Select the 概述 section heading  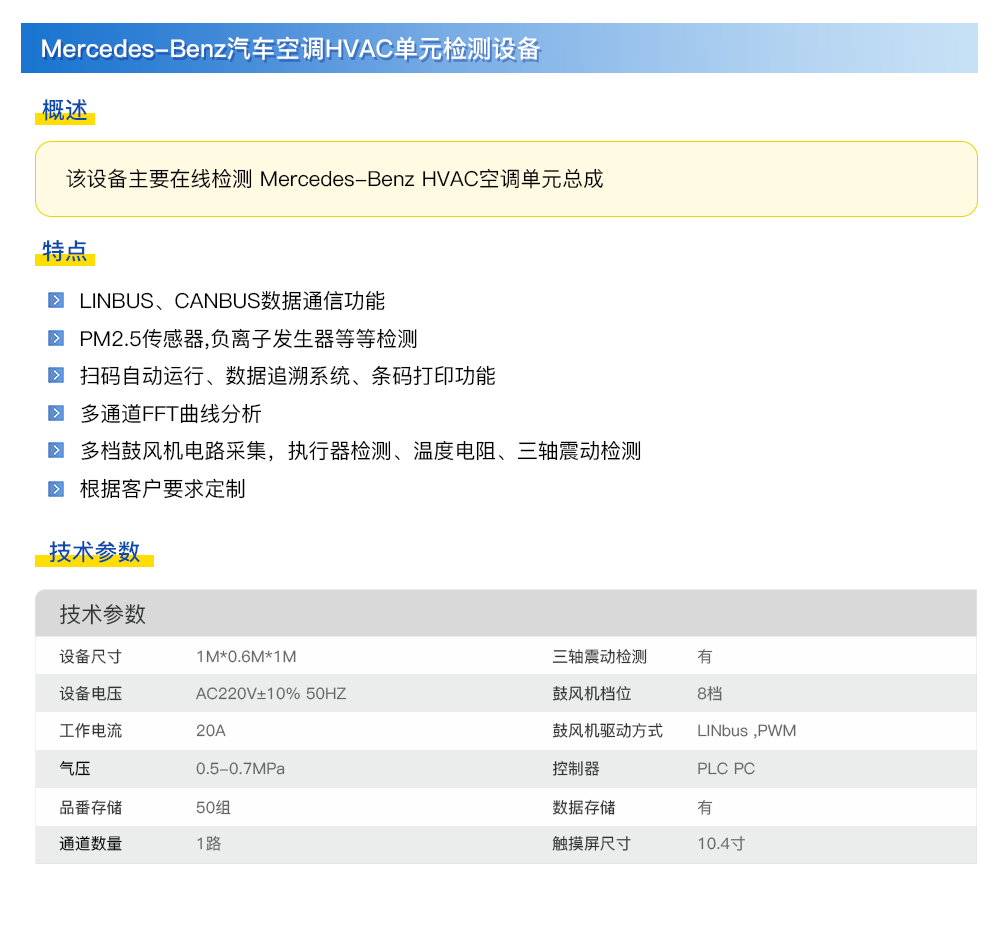(65, 111)
